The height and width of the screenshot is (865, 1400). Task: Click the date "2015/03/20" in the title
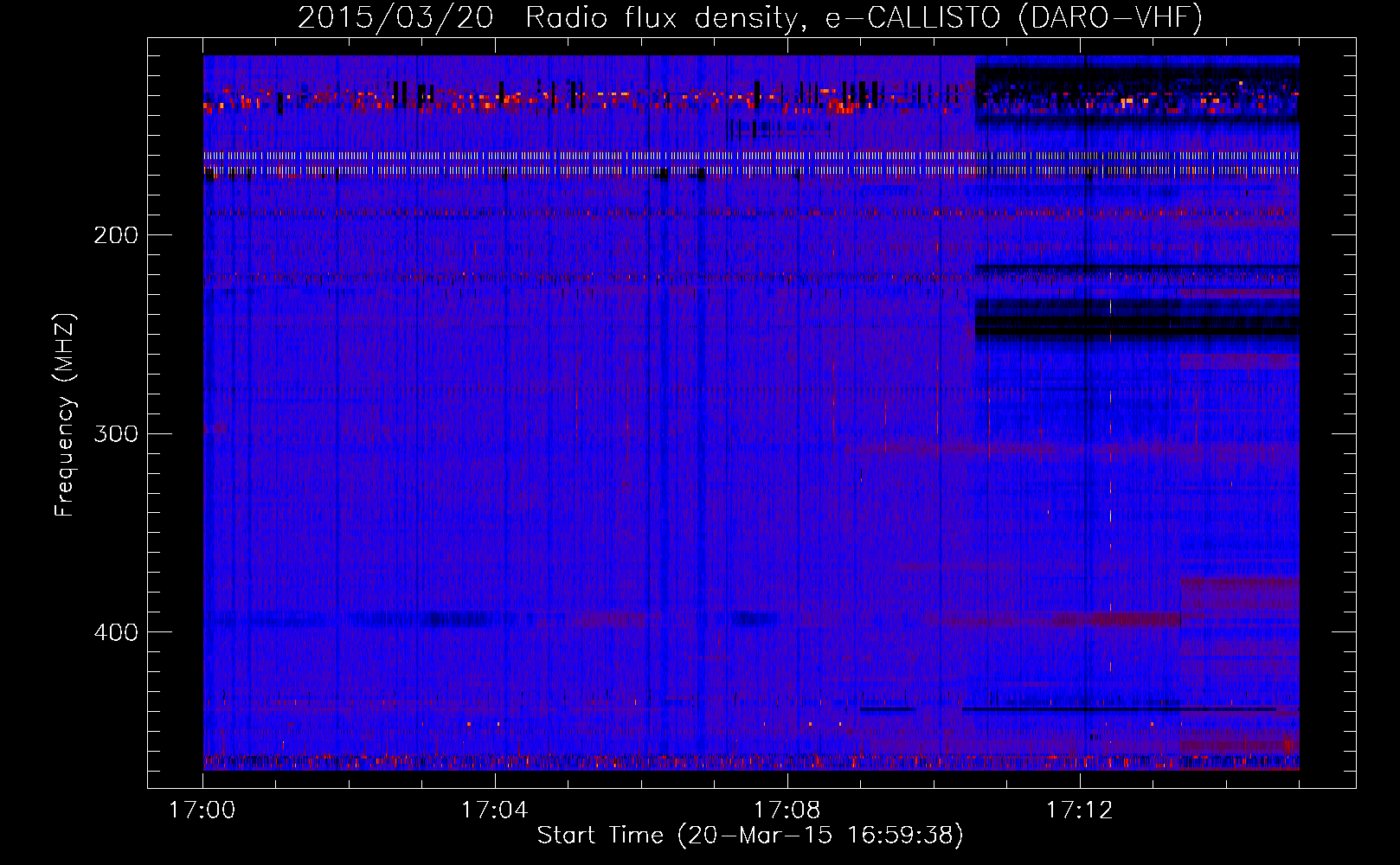pos(395,18)
